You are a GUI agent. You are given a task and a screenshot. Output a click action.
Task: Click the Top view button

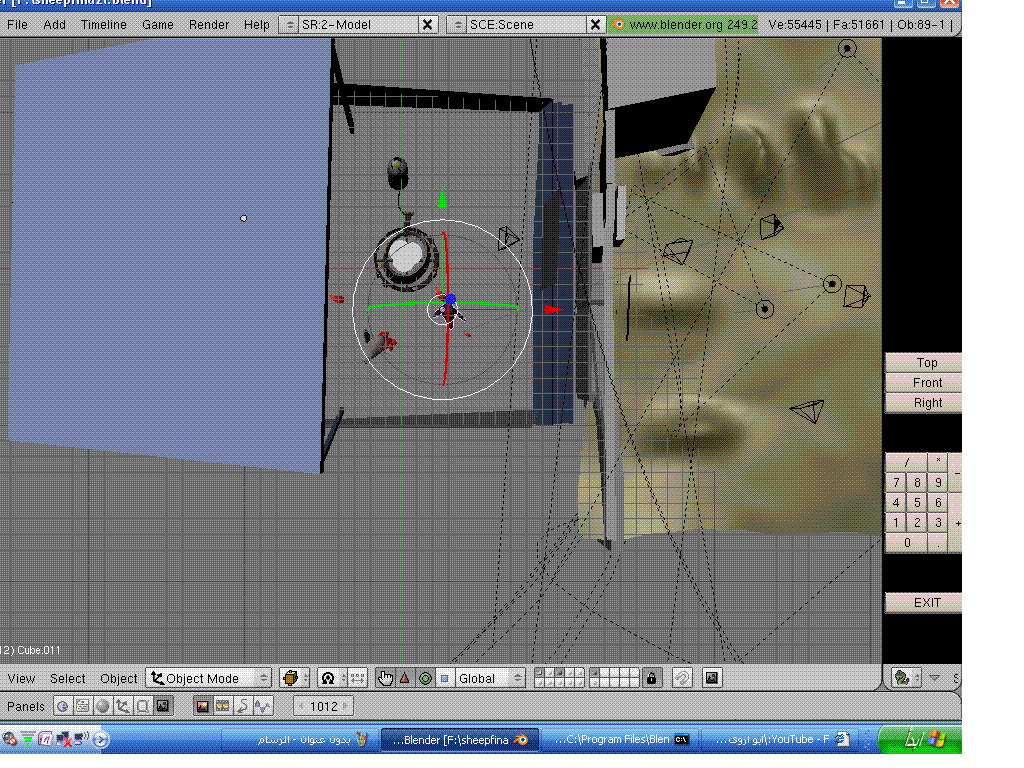pyautogui.click(x=923, y=362)
